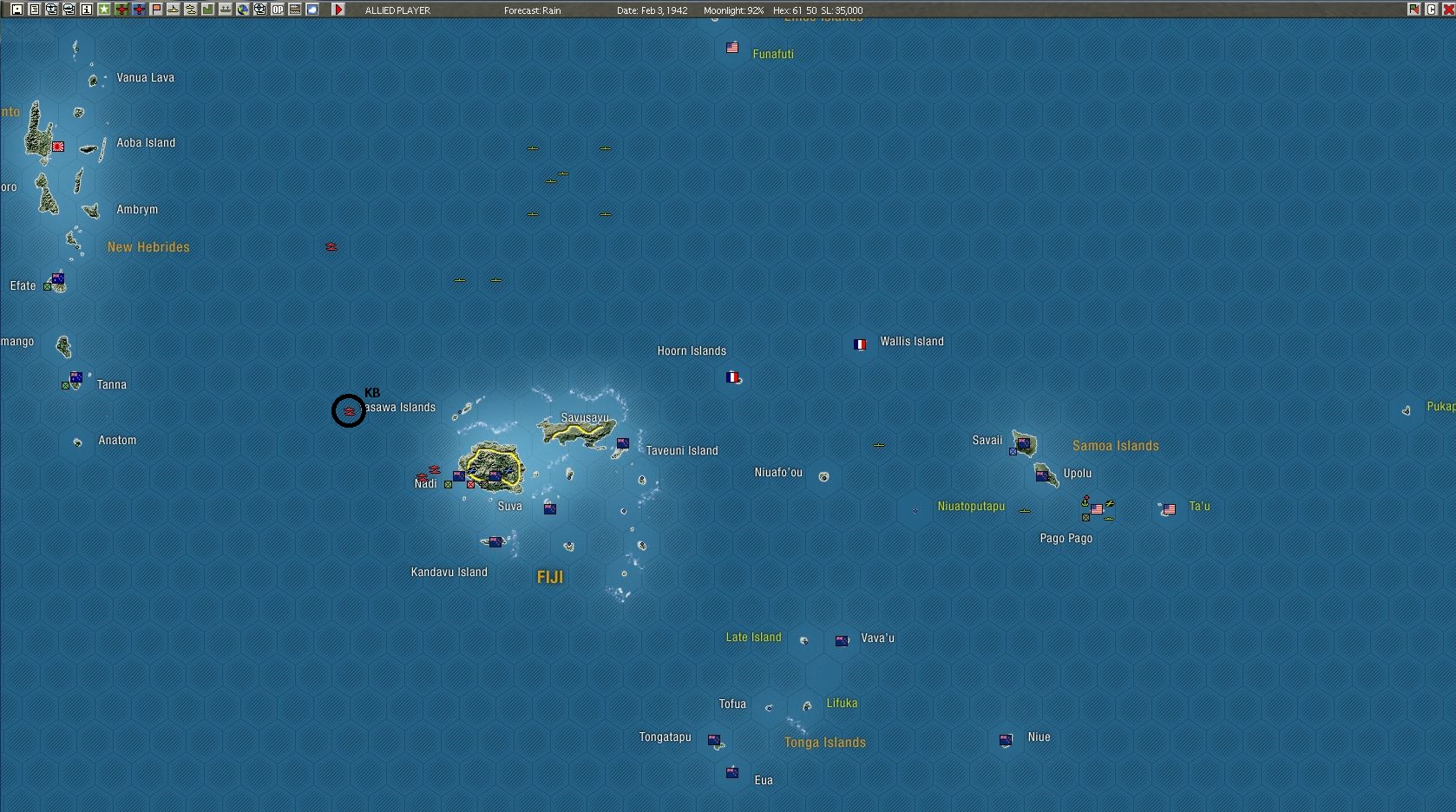Select the Nadi base flag

[x=458, y=475]
